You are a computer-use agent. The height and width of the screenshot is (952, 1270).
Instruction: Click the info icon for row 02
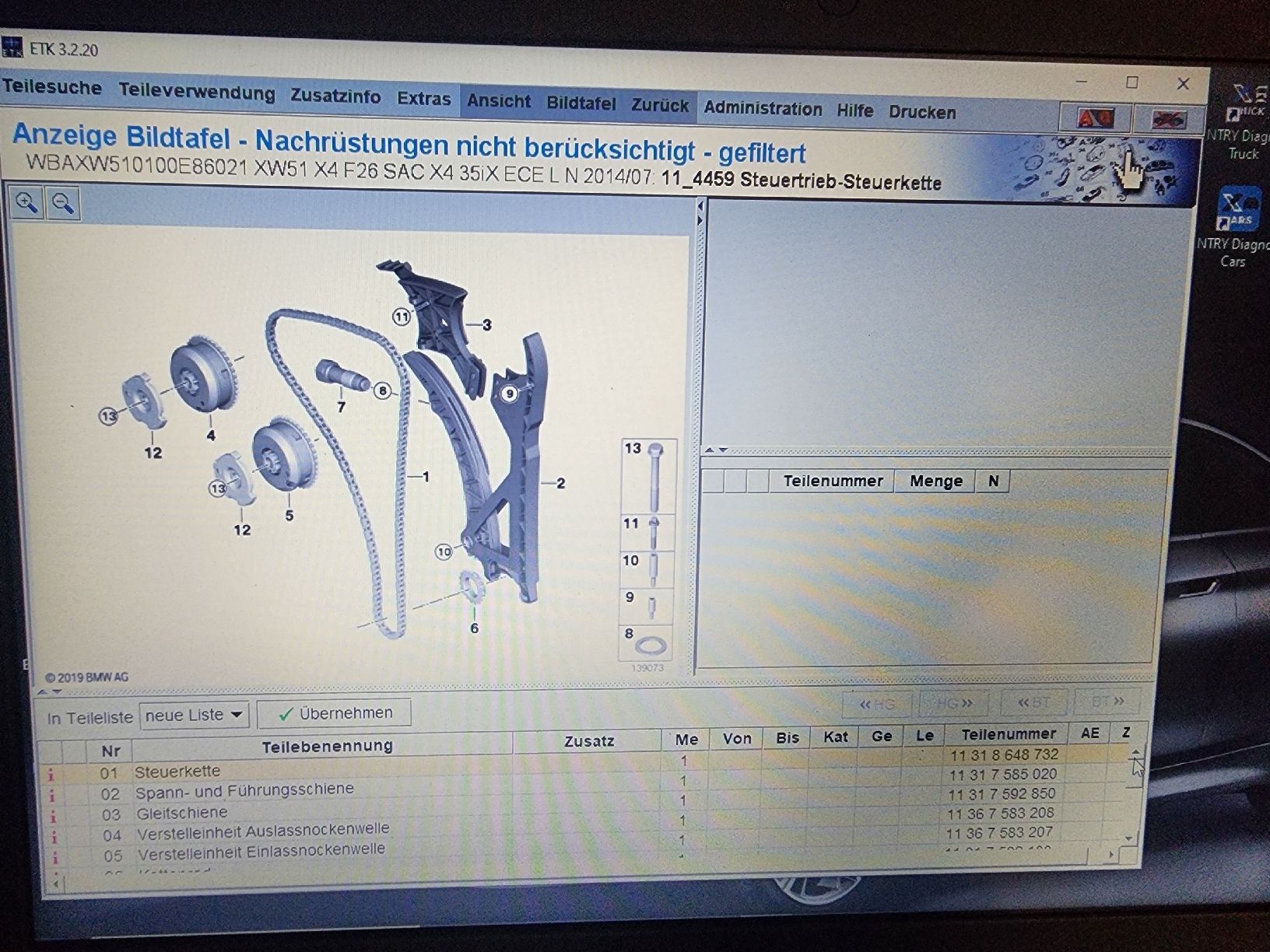click(x=52, y=796)
